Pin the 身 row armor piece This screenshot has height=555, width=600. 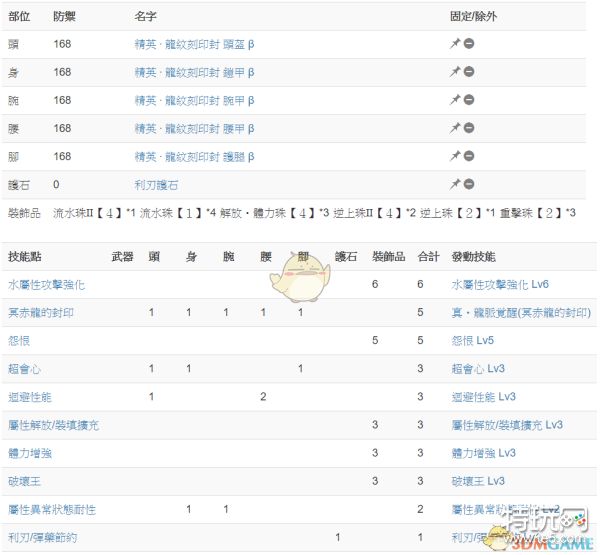tap(455, 72)
